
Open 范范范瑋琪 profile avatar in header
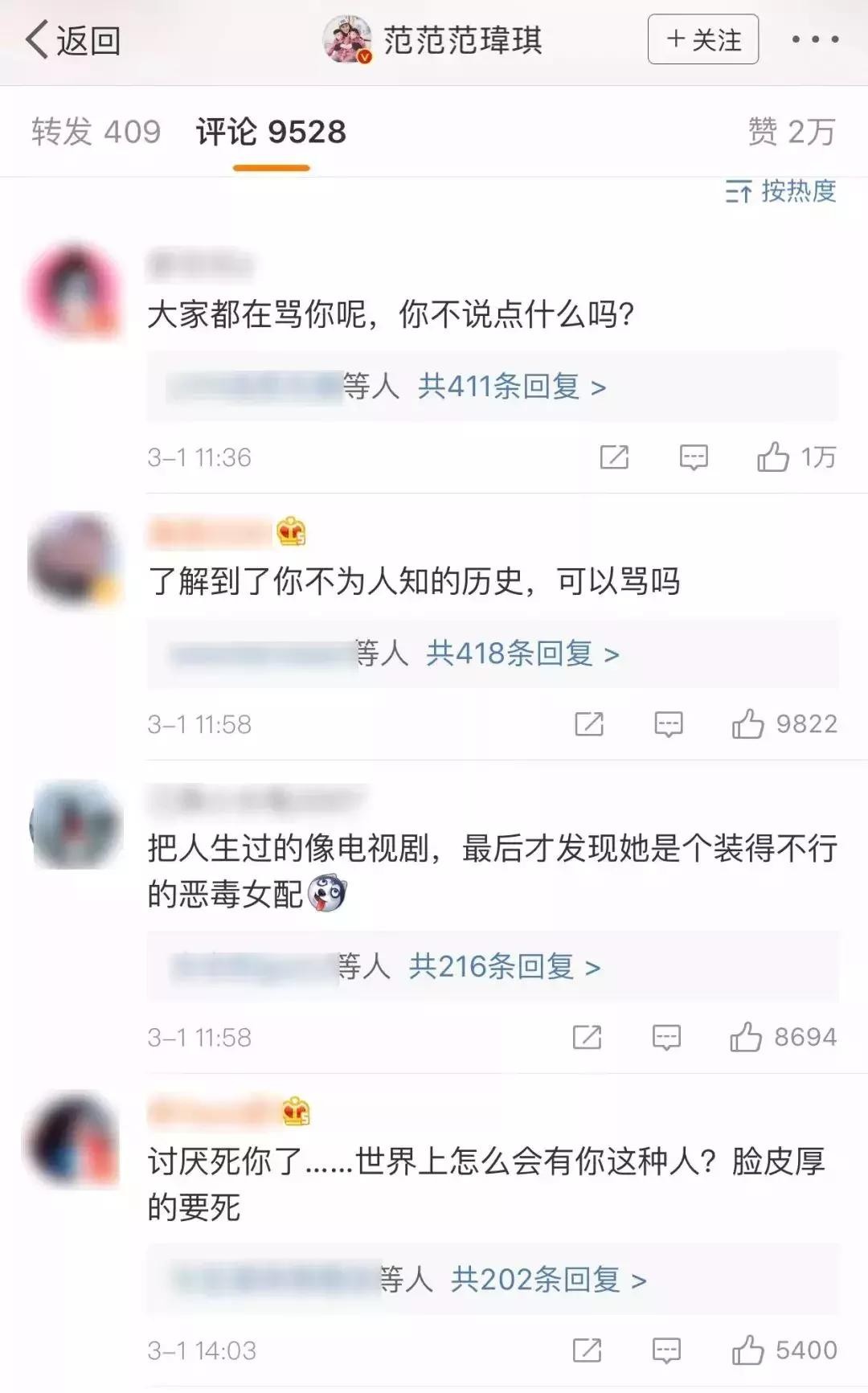pos(348,39)
